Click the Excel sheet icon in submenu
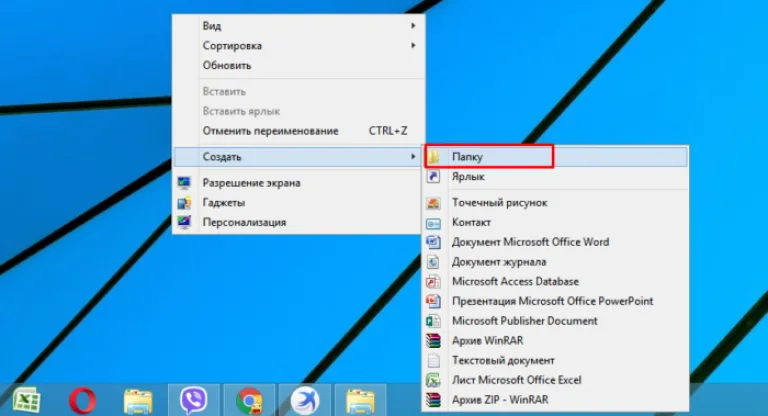The height and width of the screenshot is (416, 768). coord(433,380)
